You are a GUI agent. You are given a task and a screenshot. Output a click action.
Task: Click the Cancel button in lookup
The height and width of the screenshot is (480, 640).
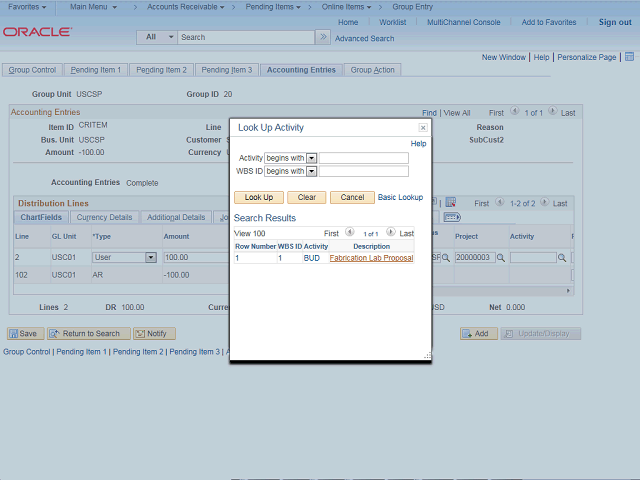click(x=352, y=197)
